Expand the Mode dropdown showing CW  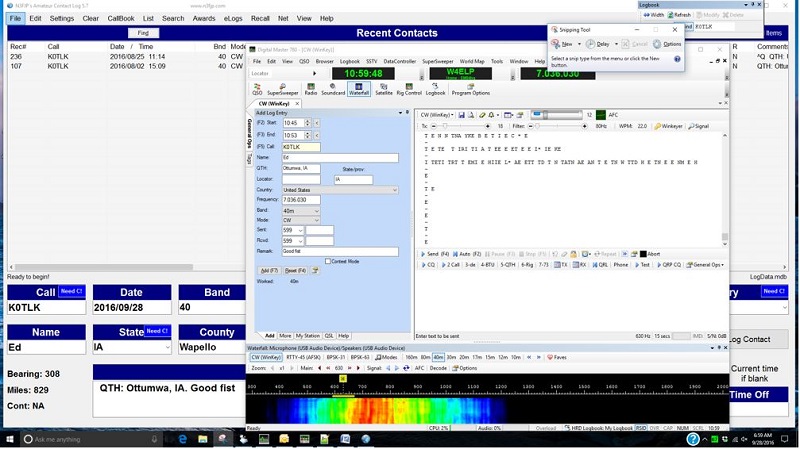pos(316,220)
